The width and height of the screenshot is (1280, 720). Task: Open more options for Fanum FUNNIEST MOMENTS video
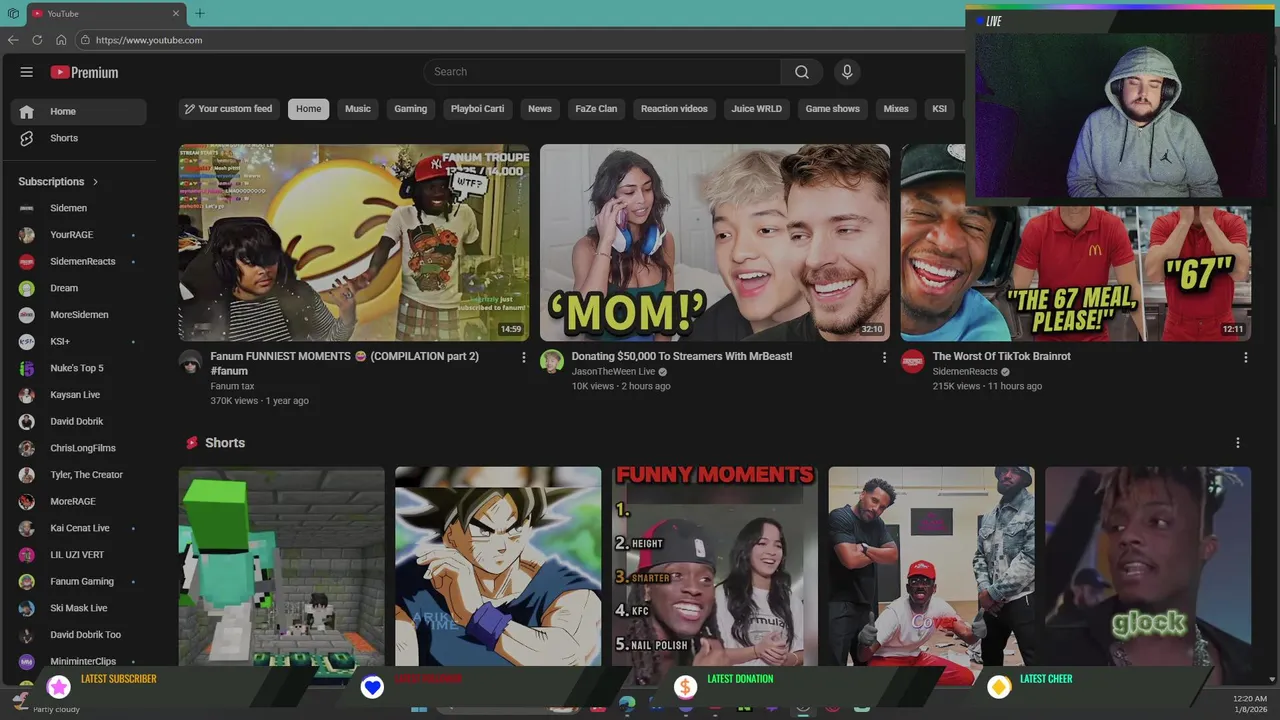pyautogui.click(x=523, y=357)
